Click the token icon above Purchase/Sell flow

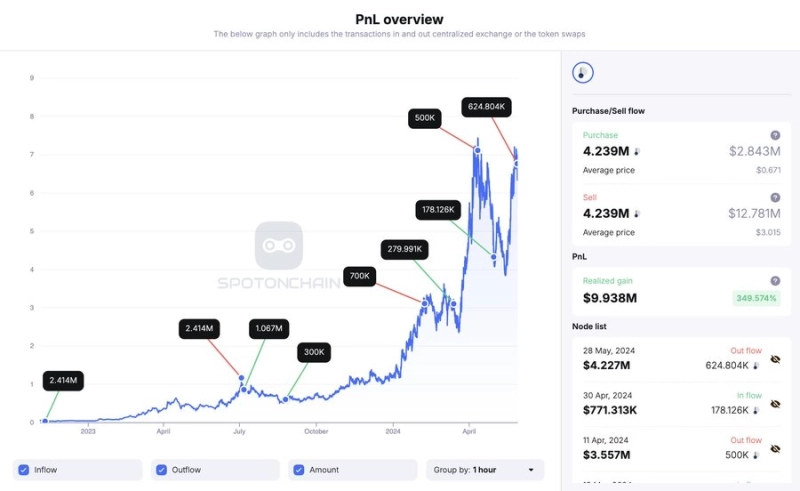[583, 73]
